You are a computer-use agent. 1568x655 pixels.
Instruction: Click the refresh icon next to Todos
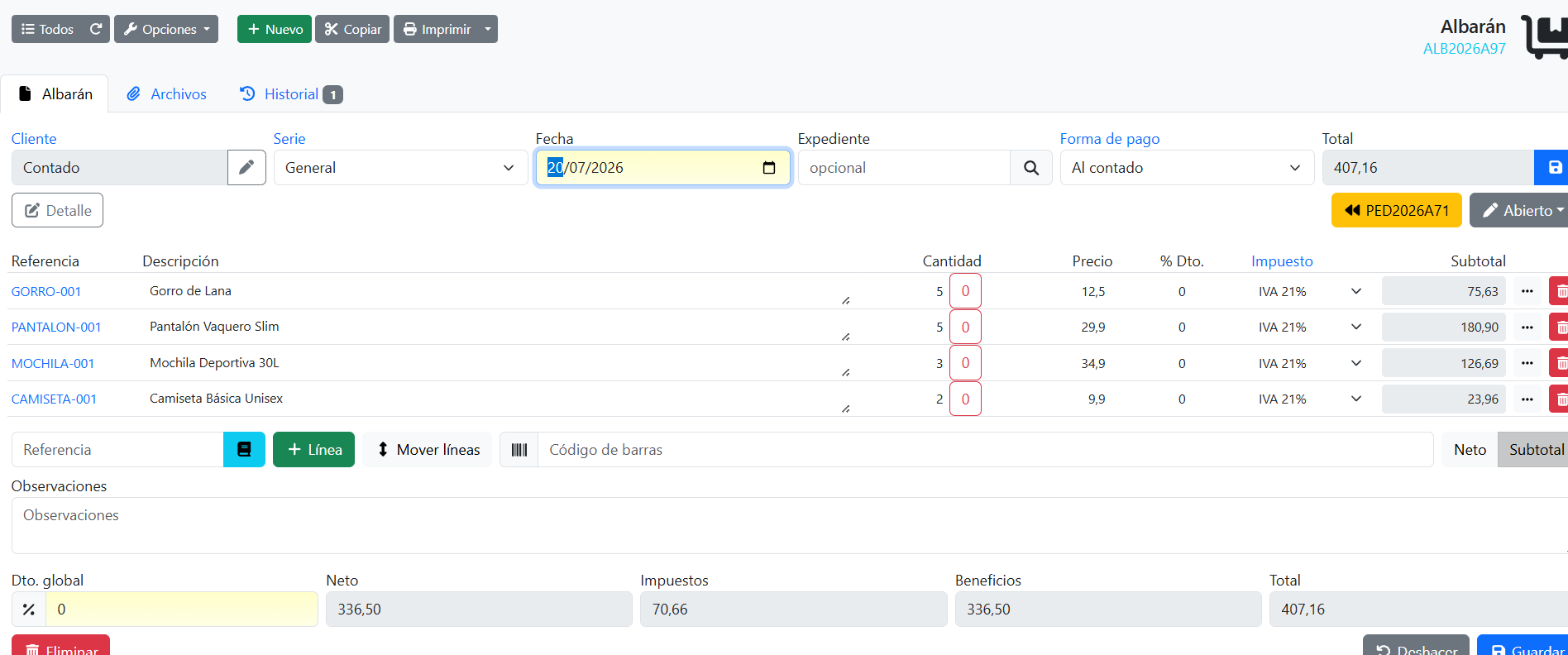96,29
